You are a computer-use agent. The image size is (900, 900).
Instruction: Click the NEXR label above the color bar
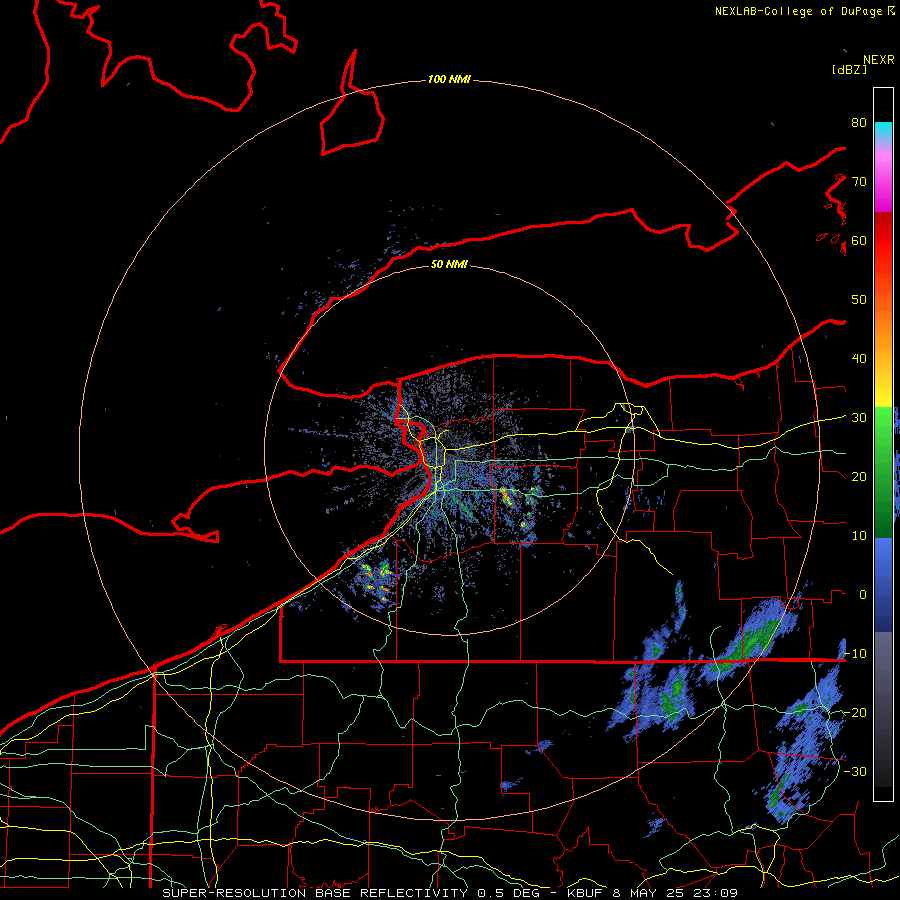point(879,60)
